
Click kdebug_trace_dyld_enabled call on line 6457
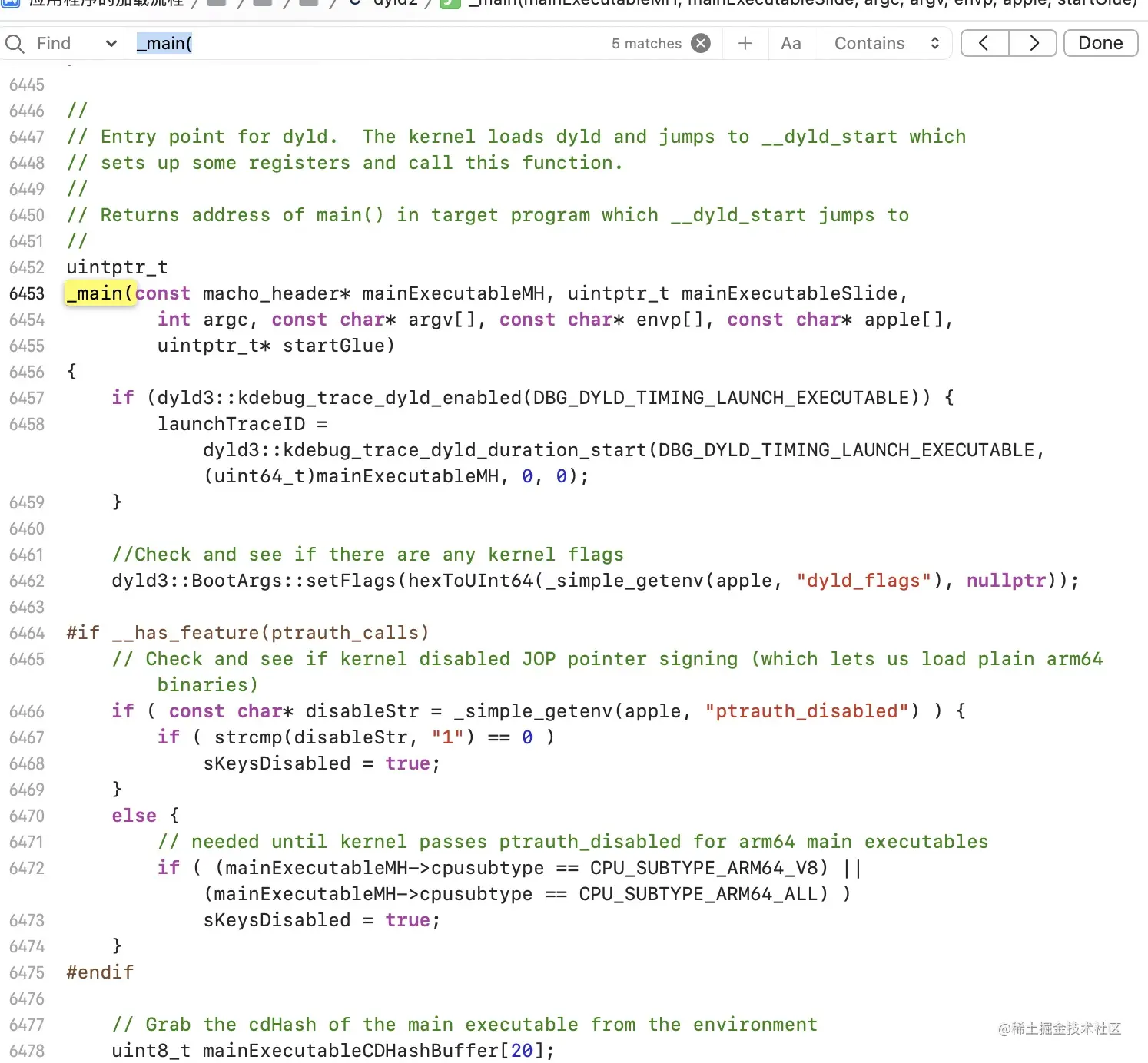(x=380, y=398)
